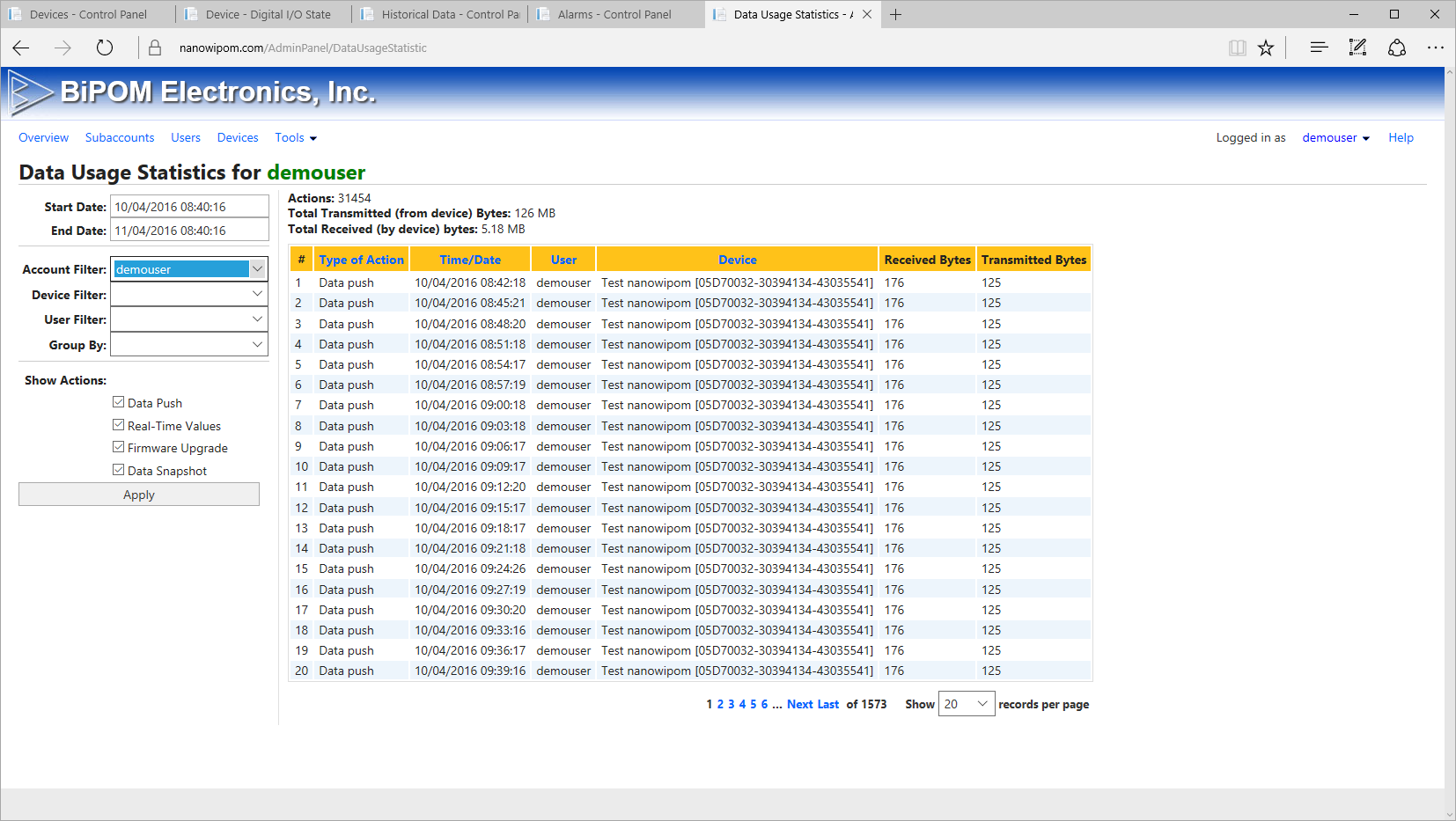Click the scrollbar down arrow
This screenshot has height=821, width=1456.
pos(1450,814)
